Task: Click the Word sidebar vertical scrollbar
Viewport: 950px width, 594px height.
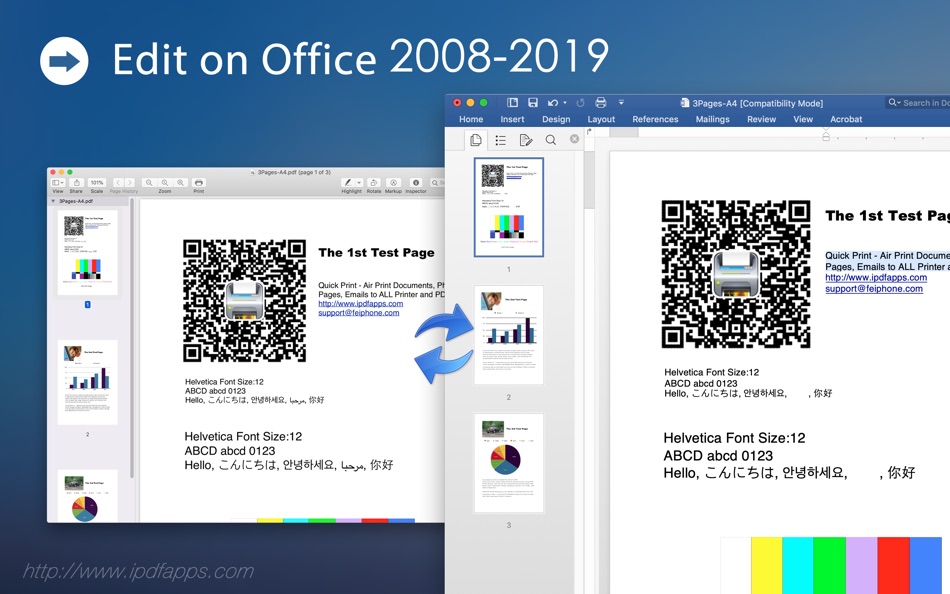Action: coord(588,182)
